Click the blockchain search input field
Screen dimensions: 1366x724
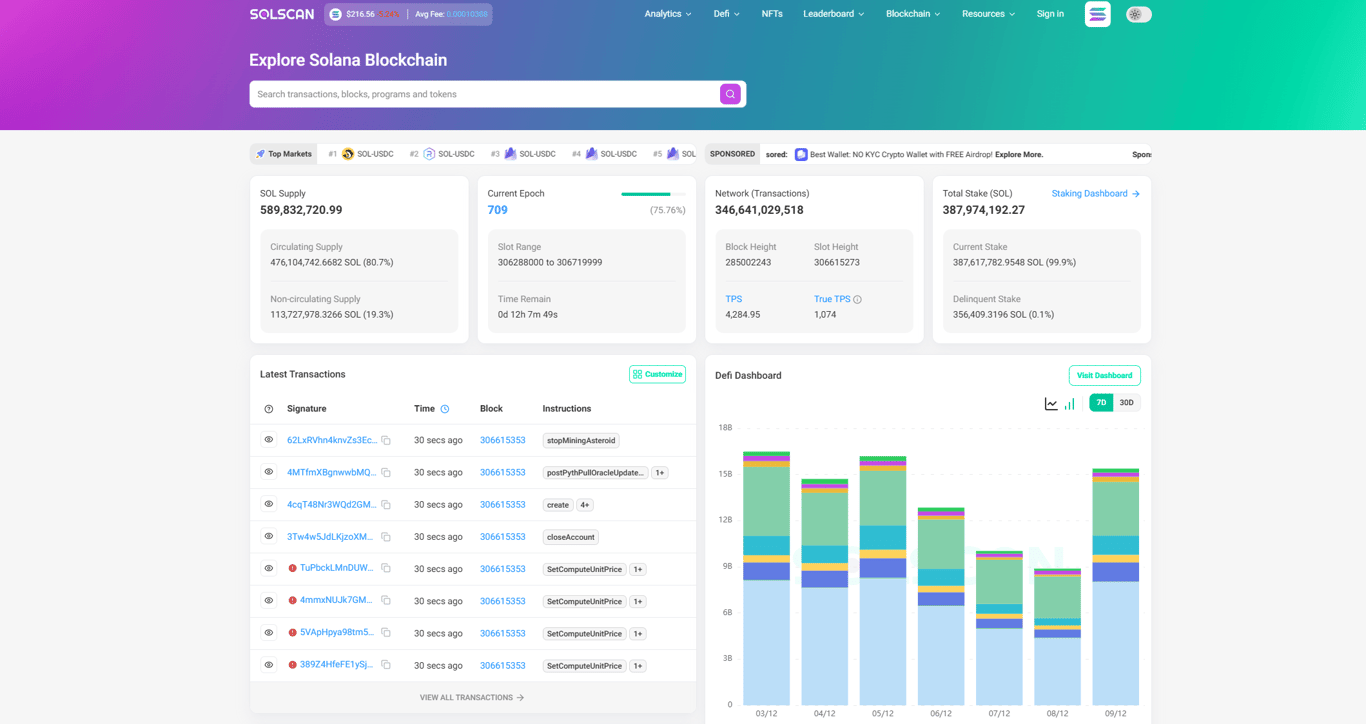coord(480,93)
